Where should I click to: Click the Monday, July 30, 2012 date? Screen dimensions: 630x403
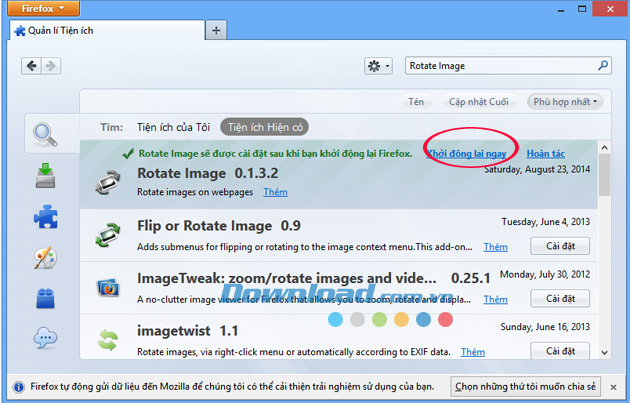[545, 274]
